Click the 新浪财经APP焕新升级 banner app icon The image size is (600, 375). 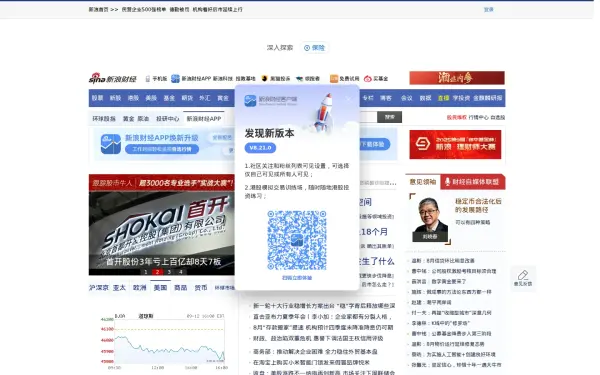[111, 144]
